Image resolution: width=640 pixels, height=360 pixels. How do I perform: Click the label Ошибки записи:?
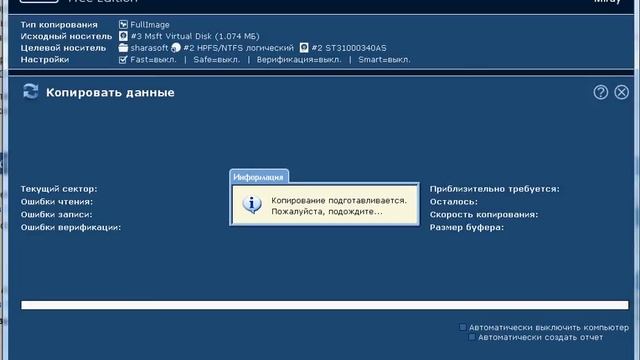56,214
